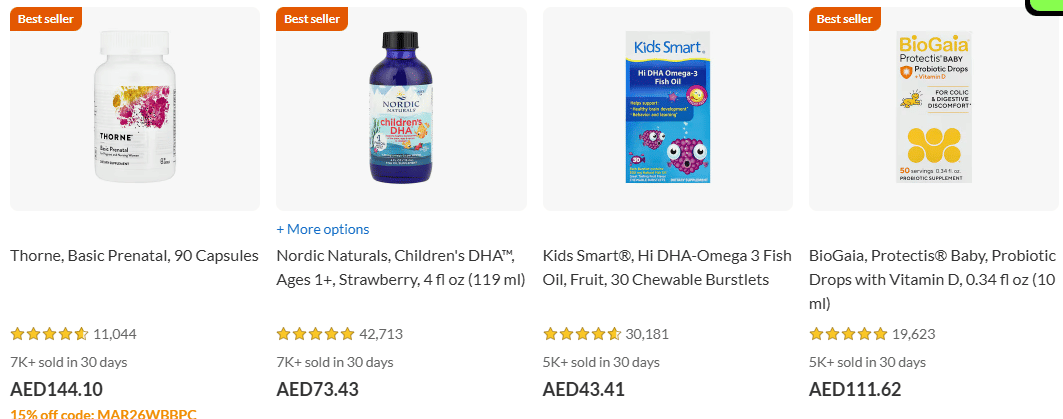1063x419 pixels.
Task: Click Best seller badge on BioGaia product
Action: 845,19
